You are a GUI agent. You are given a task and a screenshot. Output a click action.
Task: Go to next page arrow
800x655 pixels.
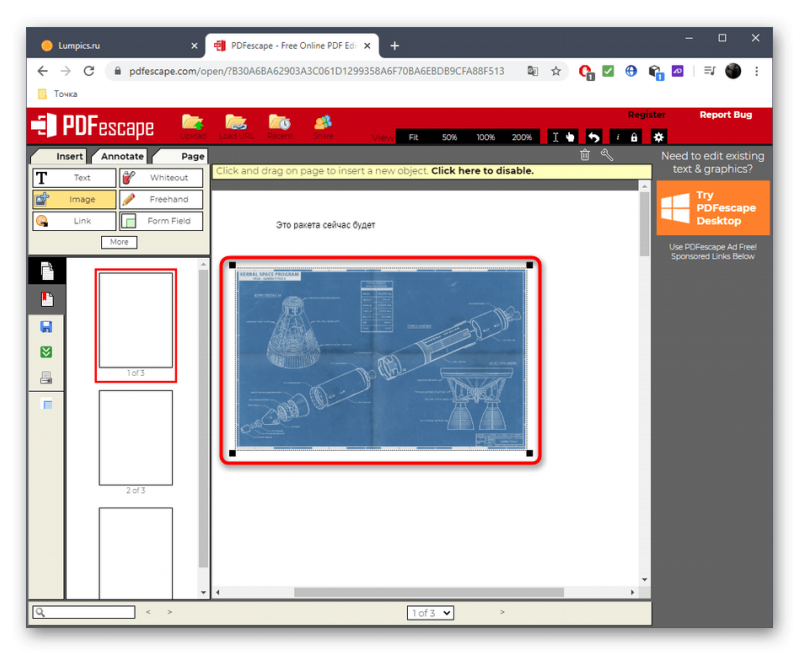click(x=502, y=612)
